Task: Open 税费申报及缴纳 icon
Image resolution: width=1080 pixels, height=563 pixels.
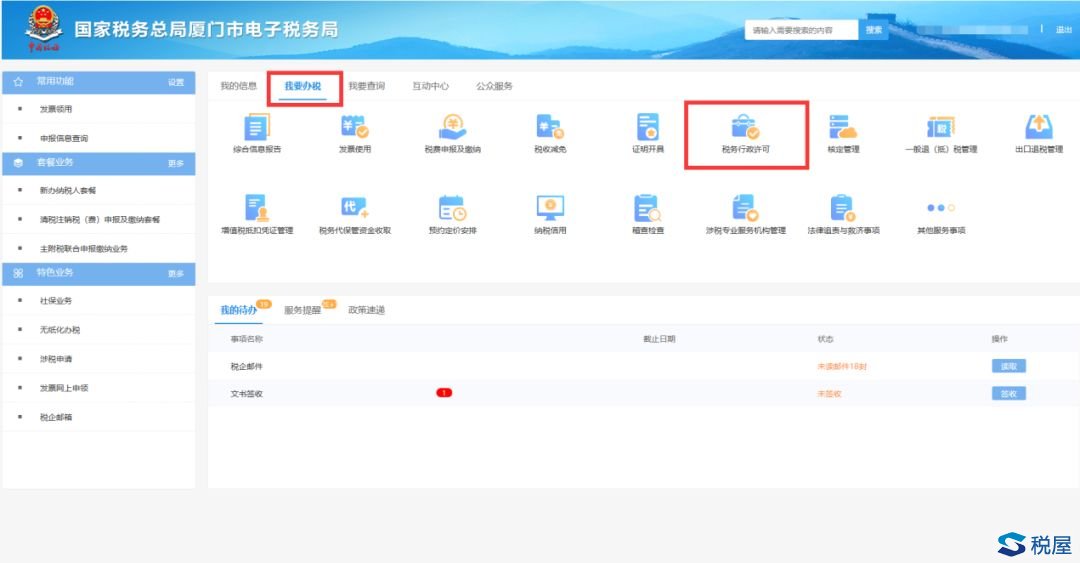Action: tap(452, 128)
